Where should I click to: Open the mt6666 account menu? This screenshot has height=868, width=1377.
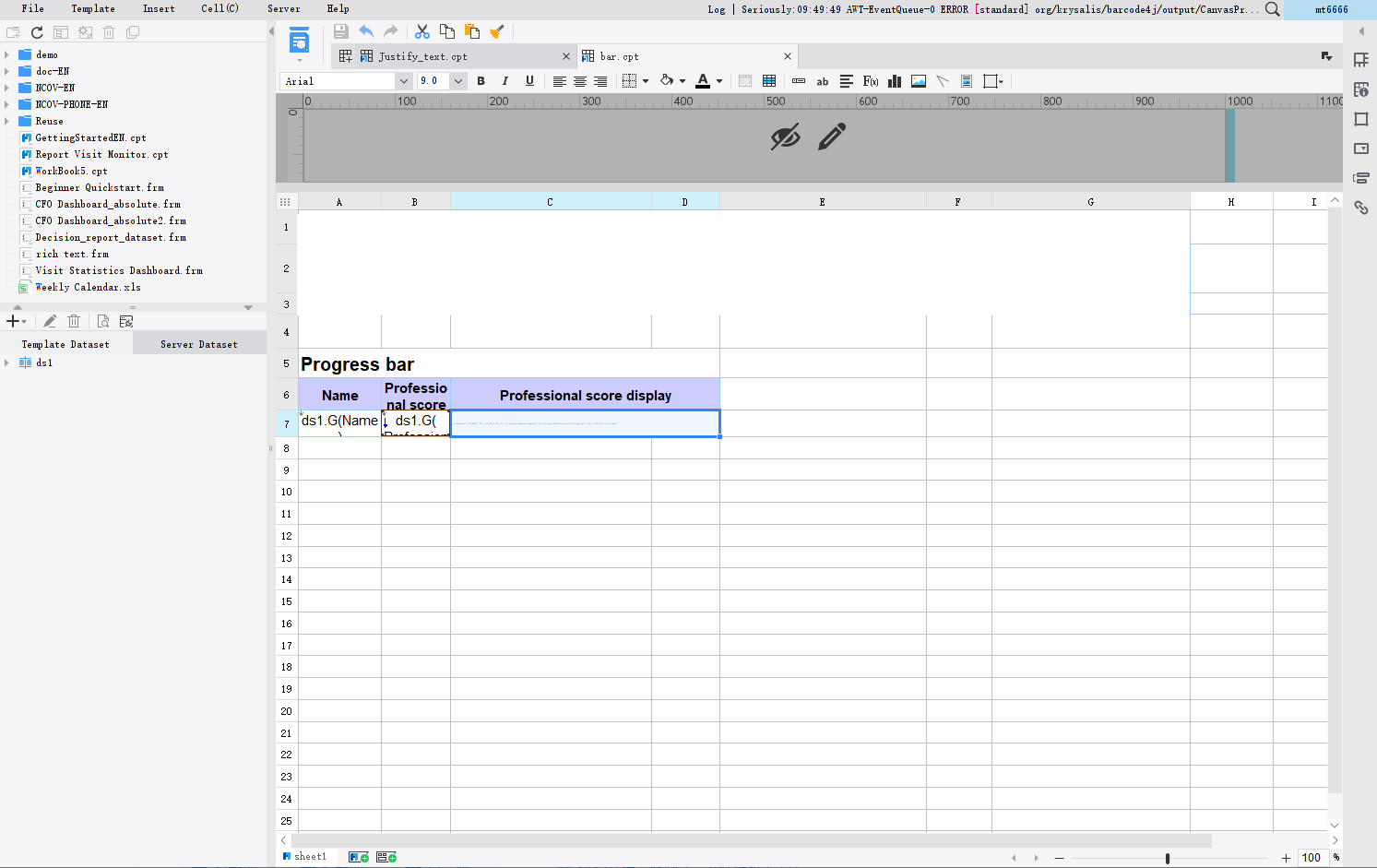[1333, 10]
